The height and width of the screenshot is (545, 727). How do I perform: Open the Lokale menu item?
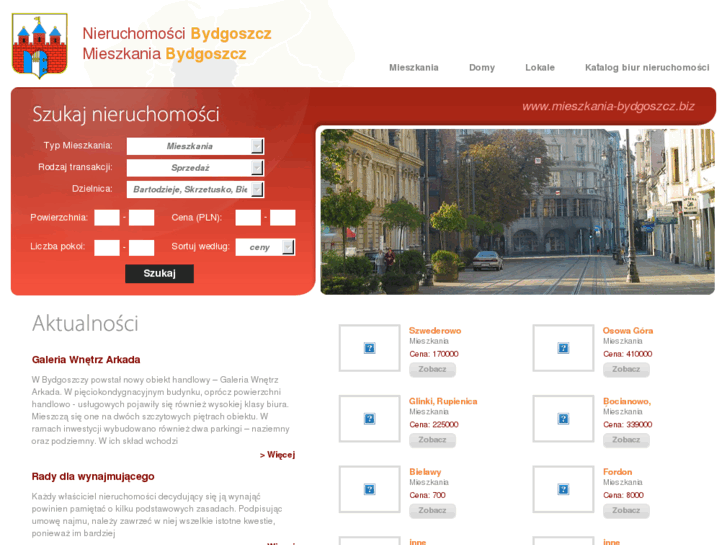pyautogui.click(x=540, y=68)
